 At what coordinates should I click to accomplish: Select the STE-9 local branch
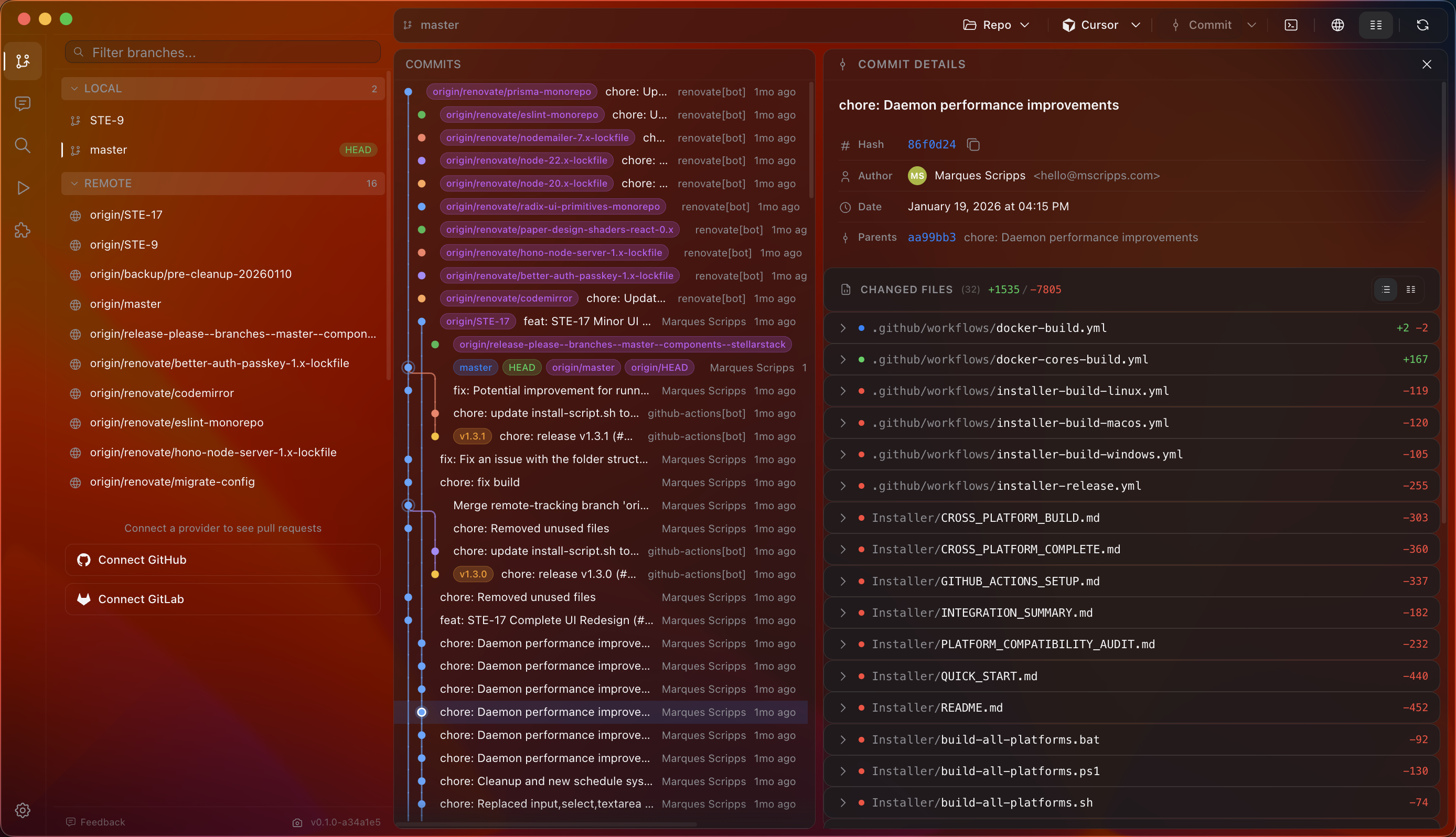(x=107, y=120)
